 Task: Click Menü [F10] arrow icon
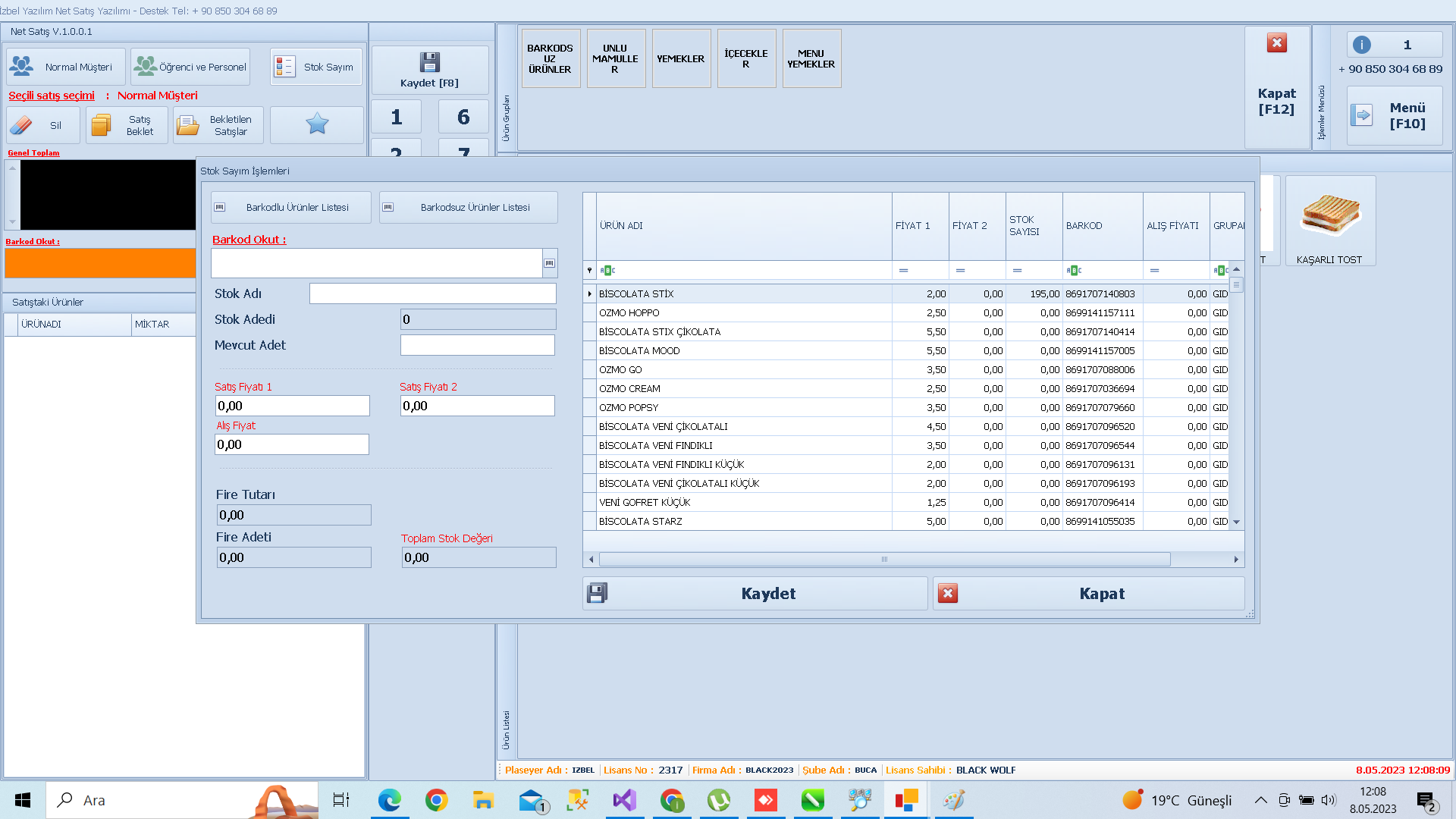[1362, 115]
